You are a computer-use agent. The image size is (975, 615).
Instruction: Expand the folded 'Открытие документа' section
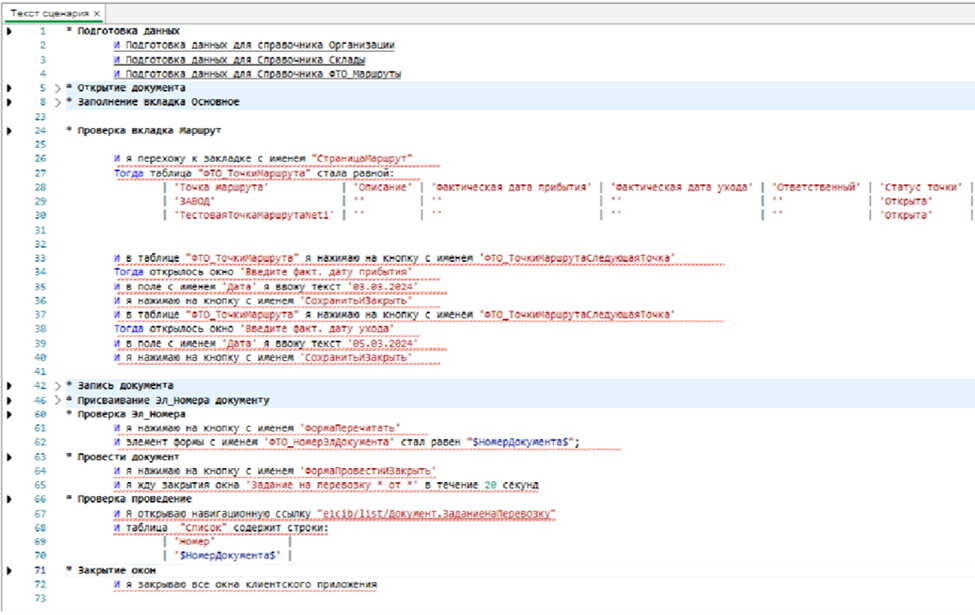point(57,88)
